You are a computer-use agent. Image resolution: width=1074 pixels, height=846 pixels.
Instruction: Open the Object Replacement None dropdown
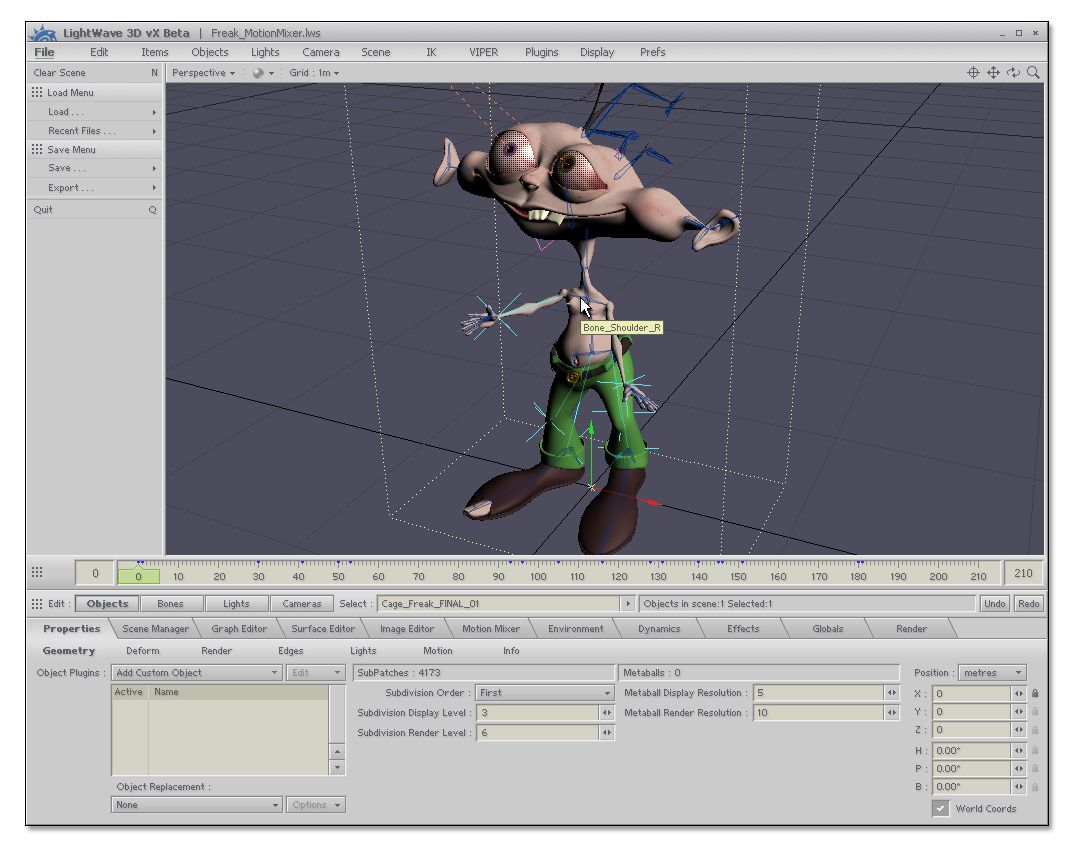197,805
